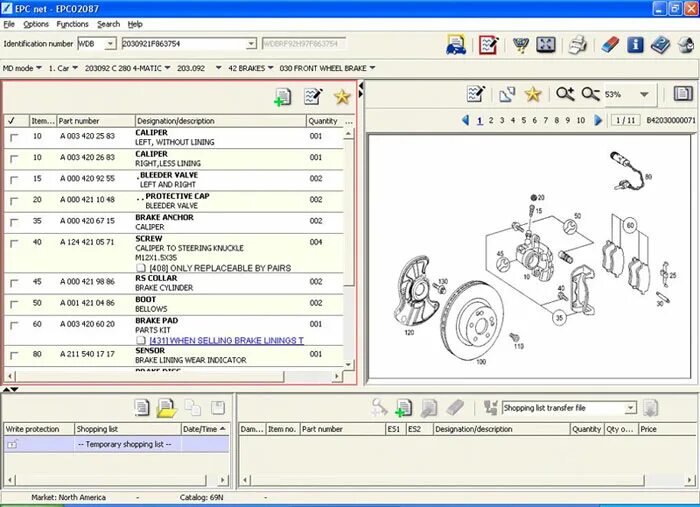Click the shopping list transfer tree icon
Viewport: 700px width, 507px height.
(x=491, y=407)
